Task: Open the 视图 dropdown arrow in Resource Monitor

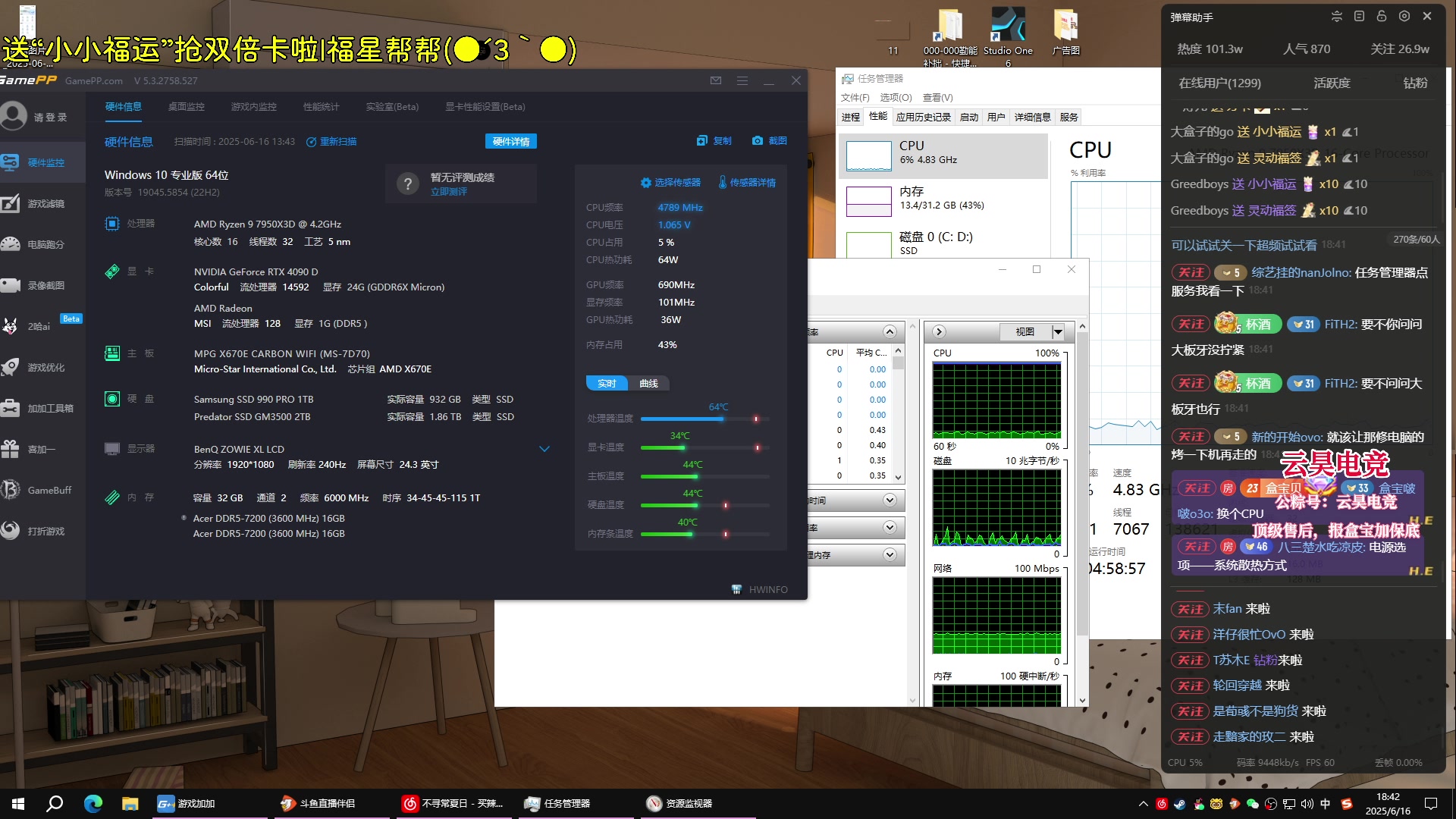Action: [1058, 331]
